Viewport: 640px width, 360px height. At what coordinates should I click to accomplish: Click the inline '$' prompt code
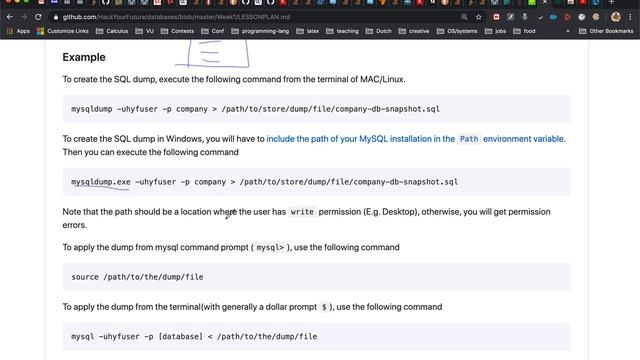coord(324,307)
